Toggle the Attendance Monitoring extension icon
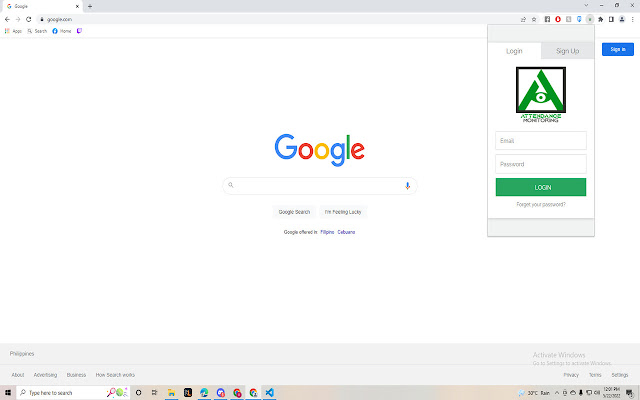 pos(590,19)
